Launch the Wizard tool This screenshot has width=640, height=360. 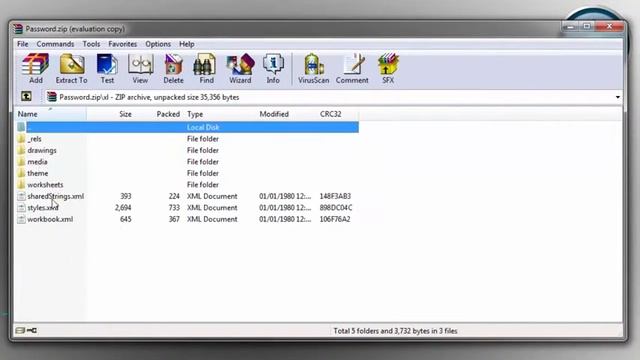pyautogui.click(x=240, y=69)
